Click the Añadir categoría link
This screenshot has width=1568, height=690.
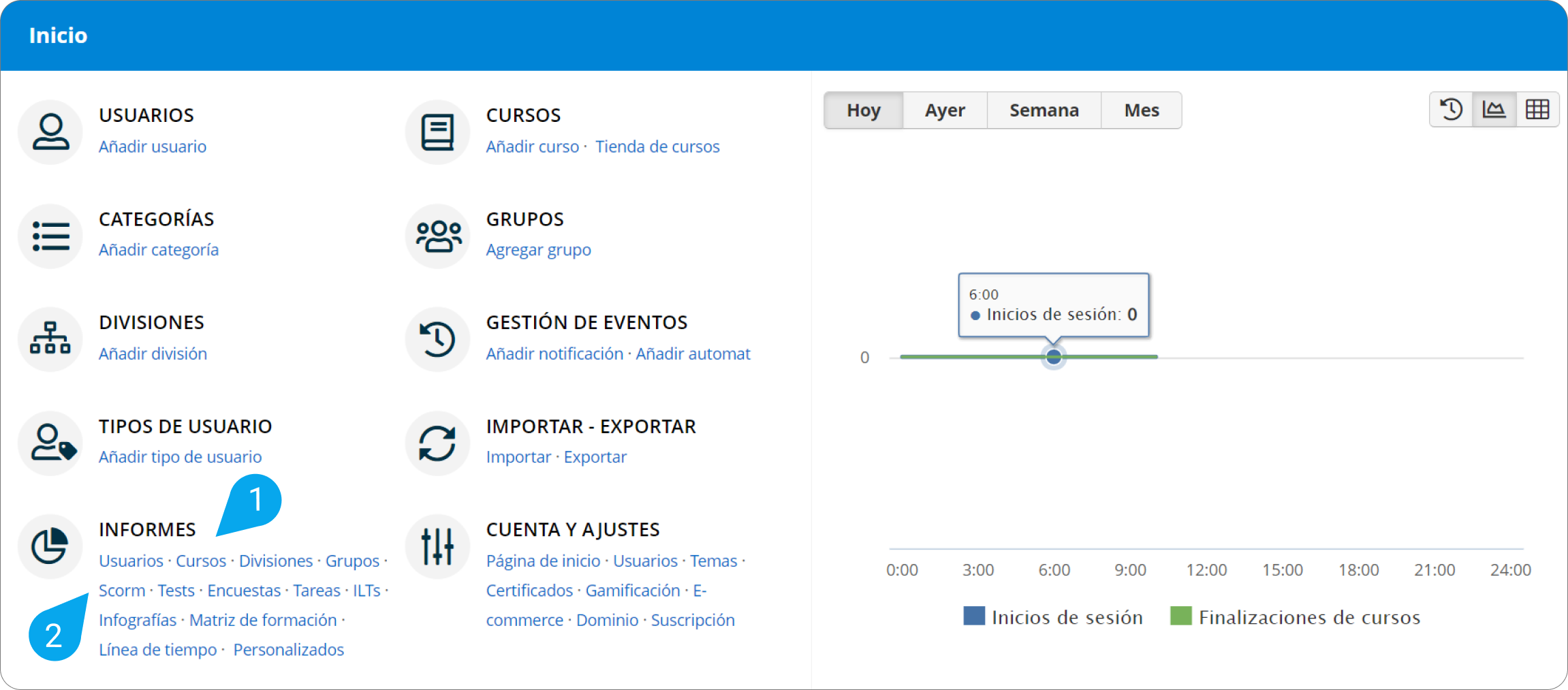click(159, 250)
